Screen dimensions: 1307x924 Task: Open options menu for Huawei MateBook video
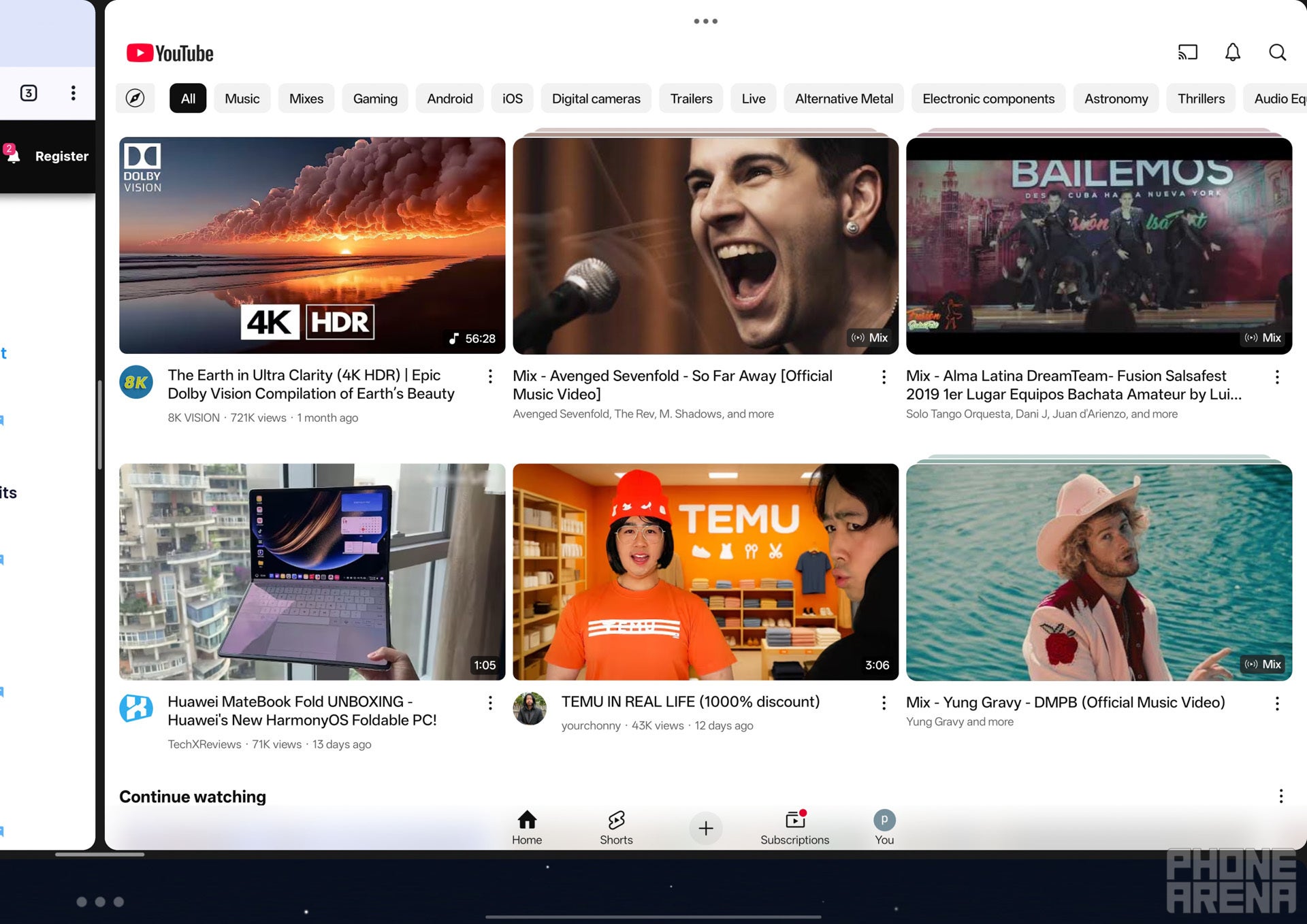pos(490,703)
